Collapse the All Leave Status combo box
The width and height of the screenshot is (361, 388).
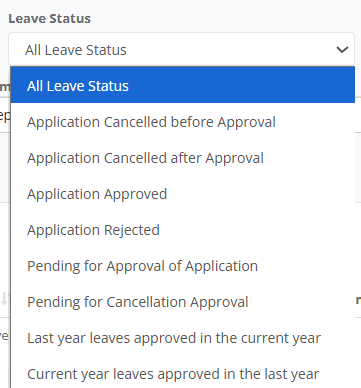click(x=181, y=49)
